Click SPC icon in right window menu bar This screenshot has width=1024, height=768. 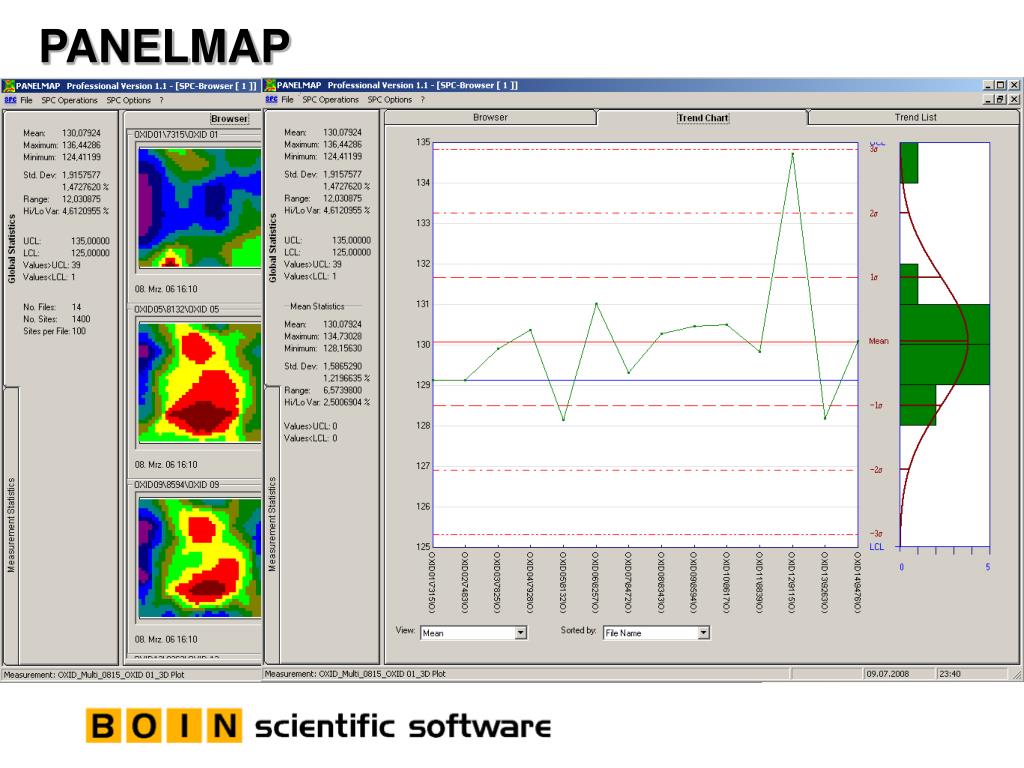pyautogui.click(x=272, y=99)
